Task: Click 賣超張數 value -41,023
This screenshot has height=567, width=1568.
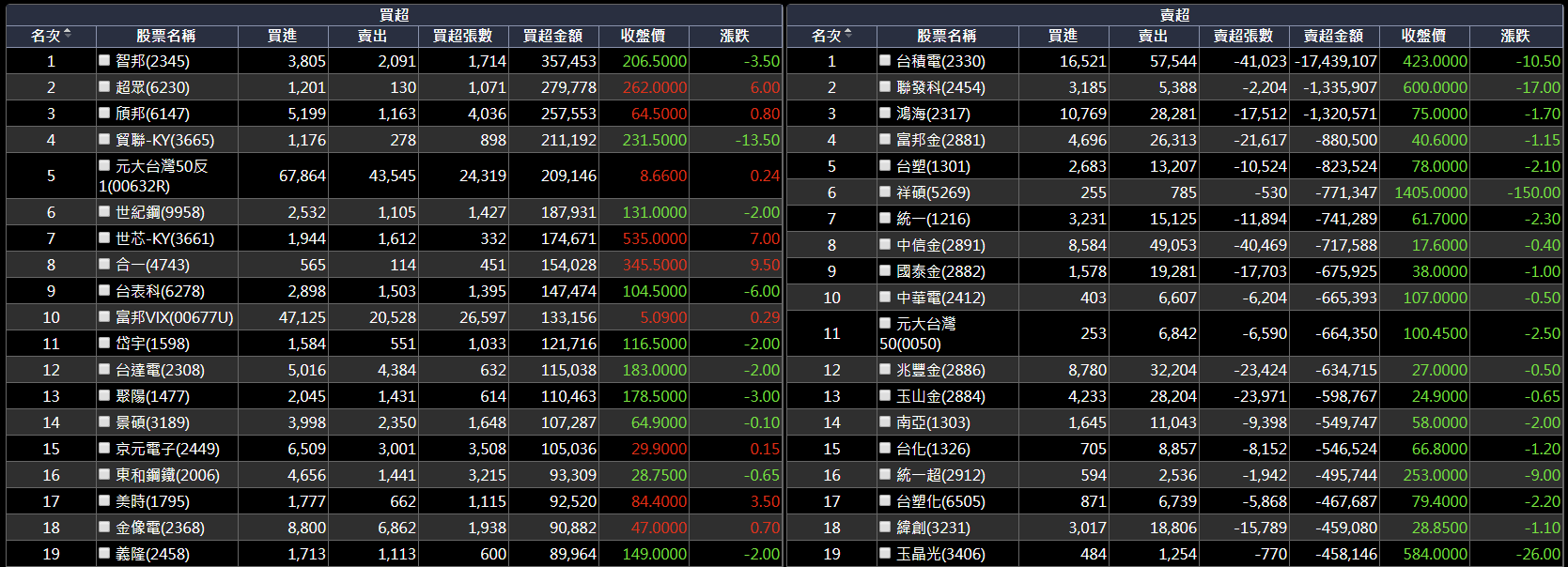Action: [x=1260, y=61]
